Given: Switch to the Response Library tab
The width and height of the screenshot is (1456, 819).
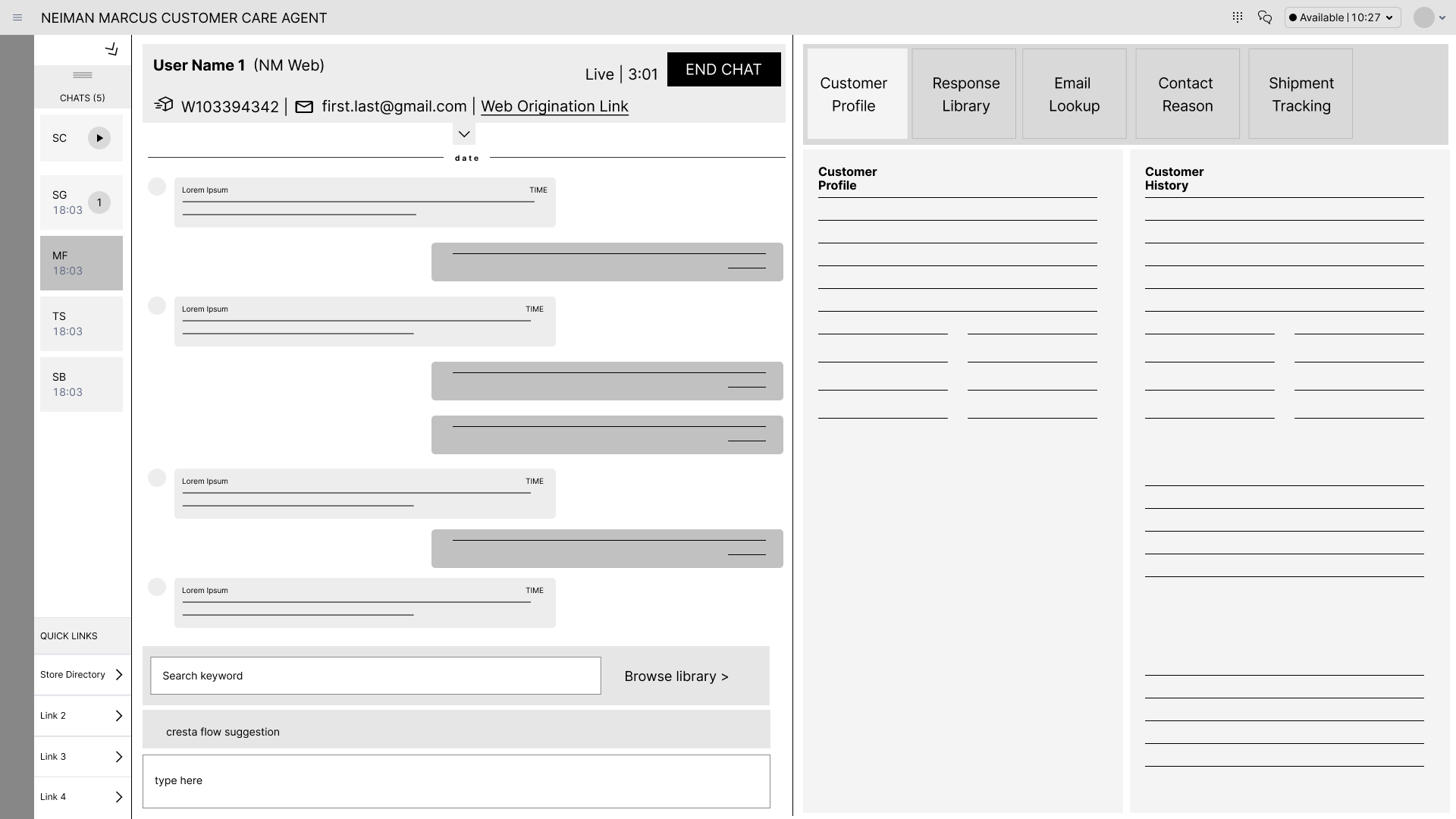Looking at the screenshot, I should point(965,94).
